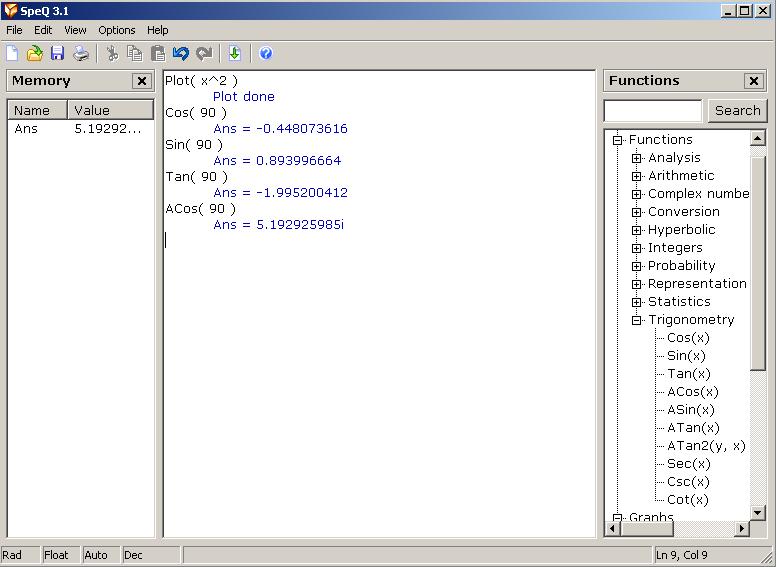Image resolution: width=776 pixels, height=567 pixels.
Task: Click the green down-arrow calculate icon
Action: click(x=234, y=54)
